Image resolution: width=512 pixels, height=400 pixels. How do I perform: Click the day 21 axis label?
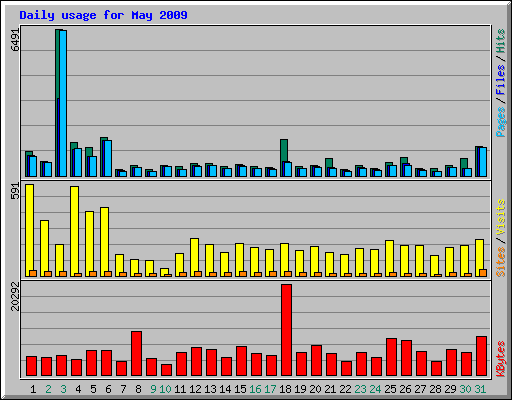click(330, 389)
